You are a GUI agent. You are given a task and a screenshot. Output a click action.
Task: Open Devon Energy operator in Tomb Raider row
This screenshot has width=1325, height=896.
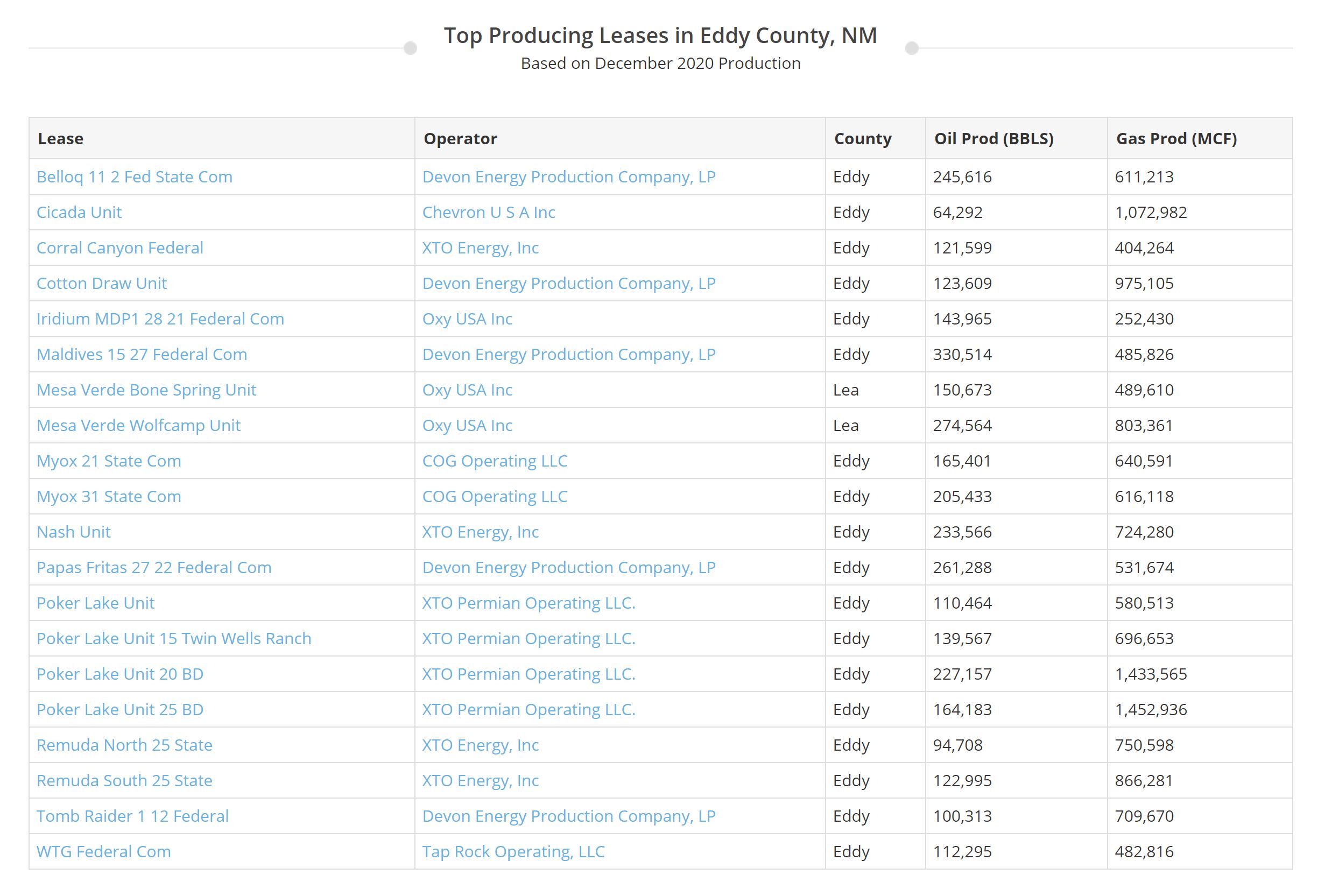(x=569, y=816)
